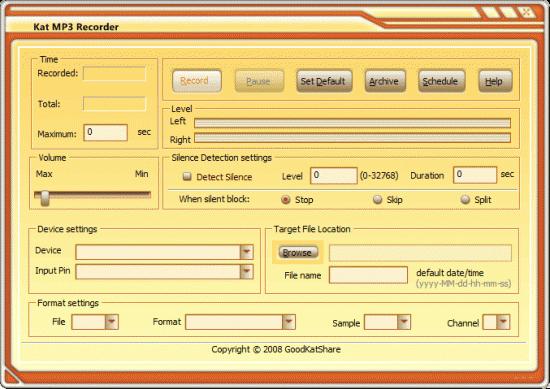The width and height of the screenshot is (550, 389).
Task: Open the Archive window
Action: tap(385, 81)
